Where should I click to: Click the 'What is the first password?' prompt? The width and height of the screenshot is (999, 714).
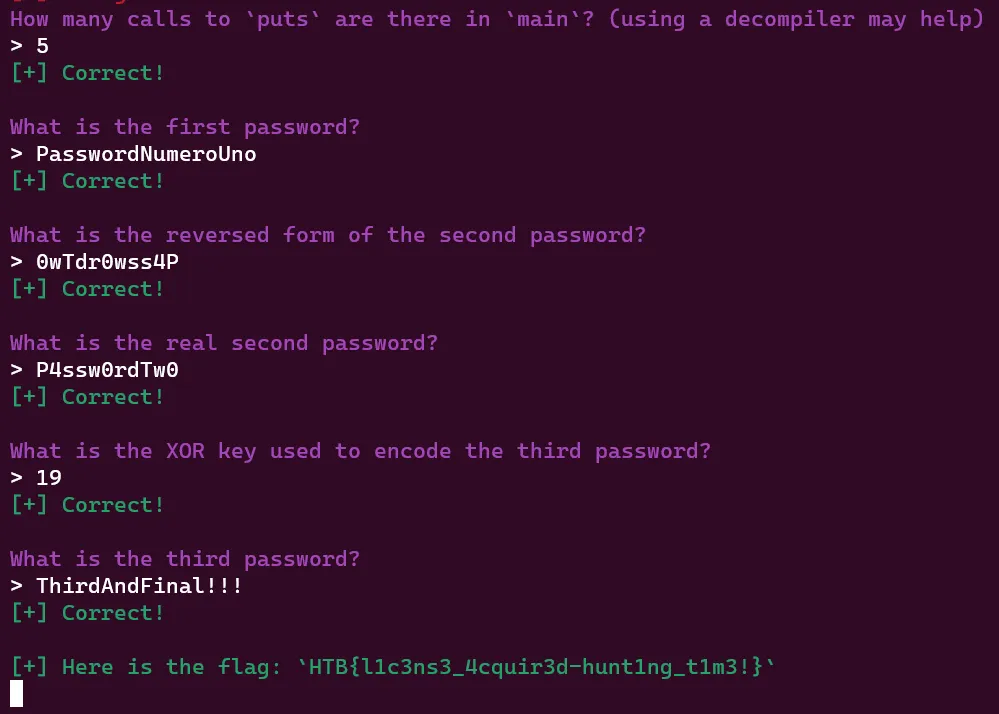[x=185, y=127]
